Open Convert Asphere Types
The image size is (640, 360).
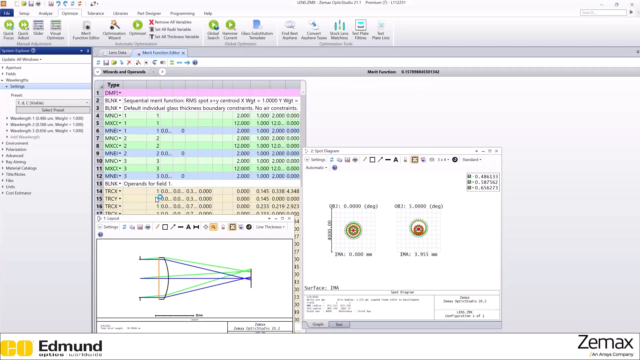(x=313, y=30)
